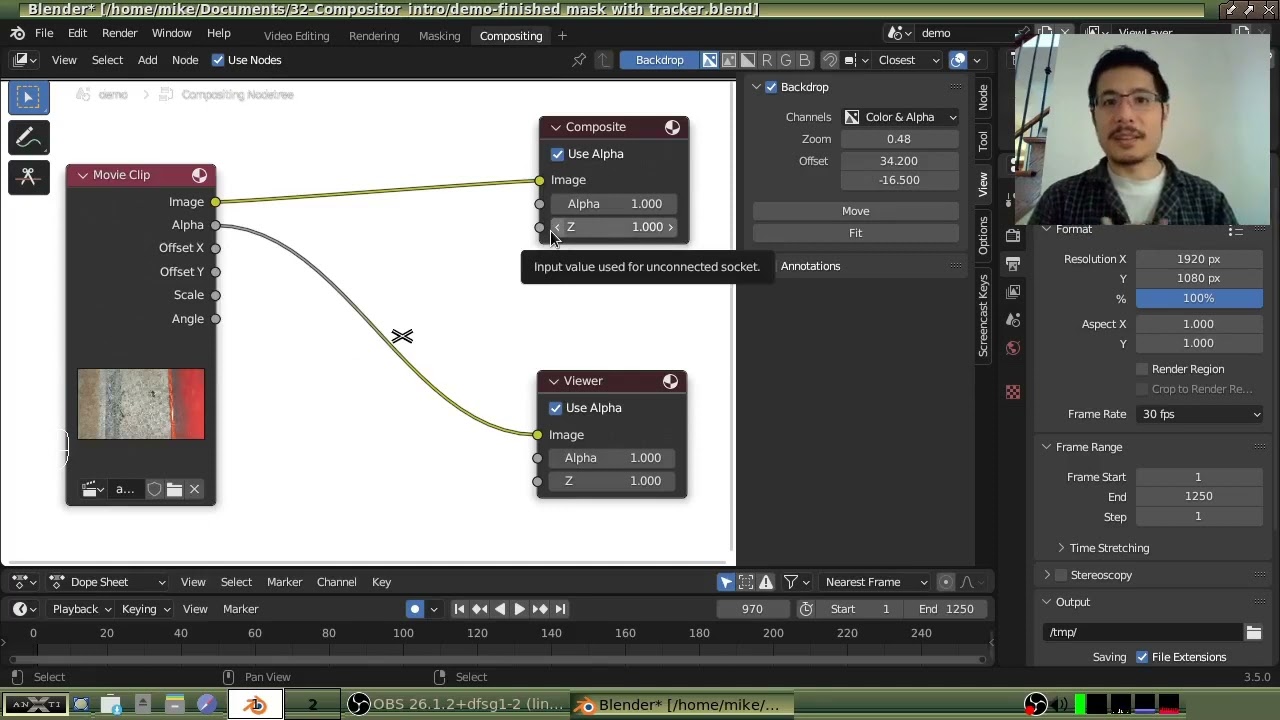This screenshot has height=720, width=1280.
Task: Uncheck Use Alpha in Composite node
Action: point(557,154)
